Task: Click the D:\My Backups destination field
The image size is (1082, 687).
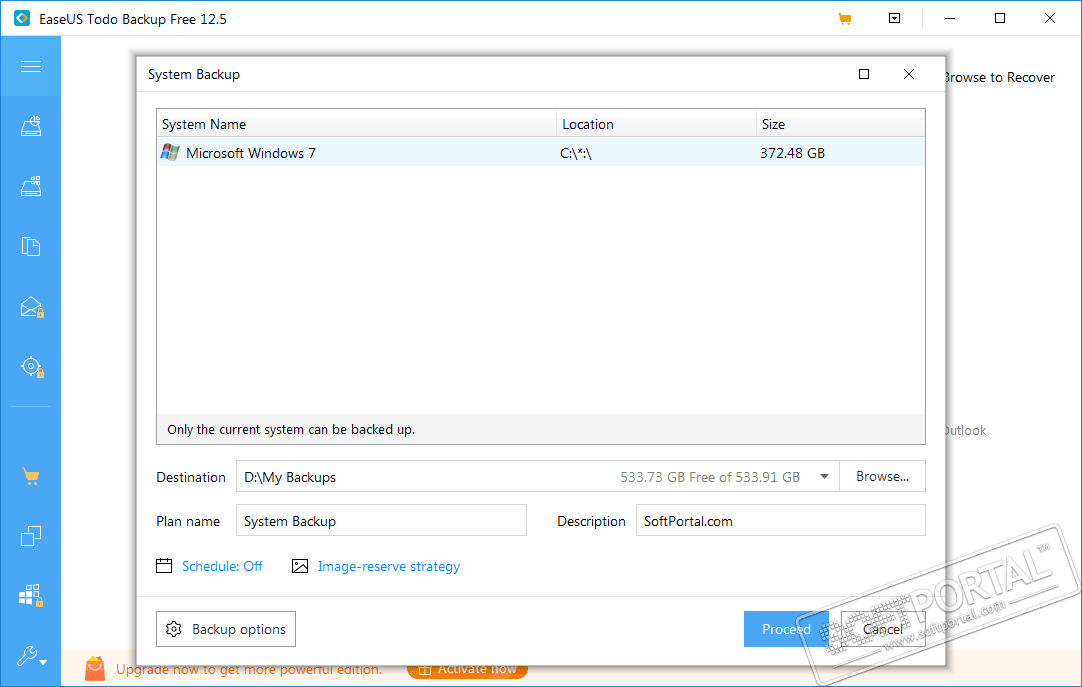Action: [x=538, y=477]
